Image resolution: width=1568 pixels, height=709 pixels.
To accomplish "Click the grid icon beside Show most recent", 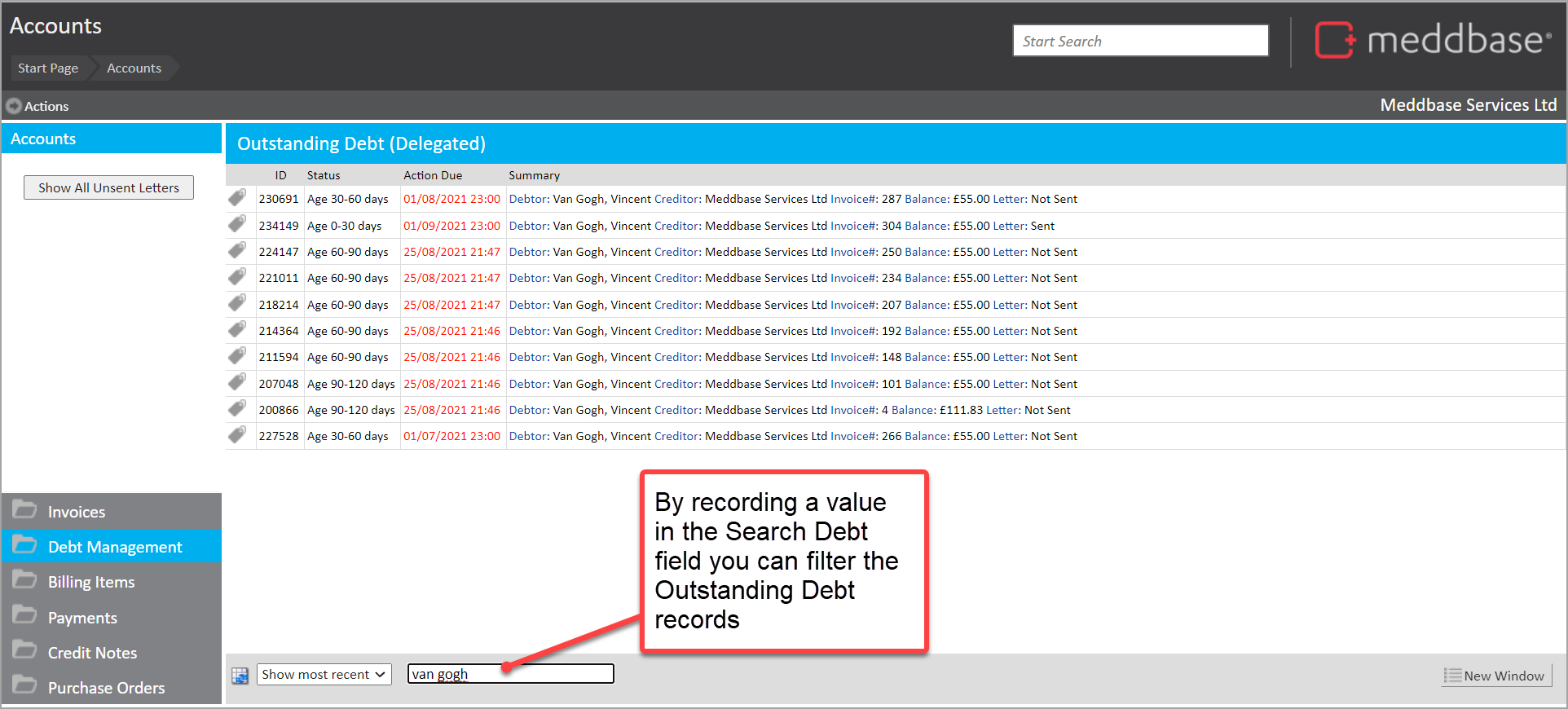I will pos(240,675).
